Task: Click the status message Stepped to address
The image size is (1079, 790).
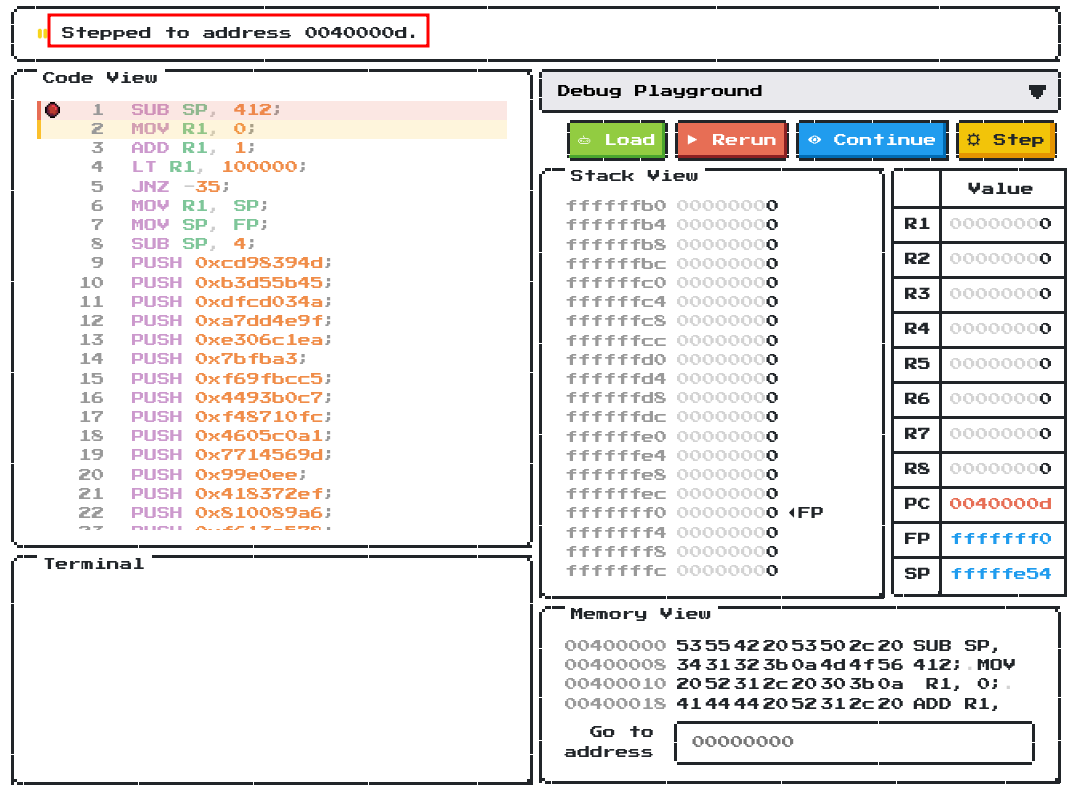Action: 238,33
